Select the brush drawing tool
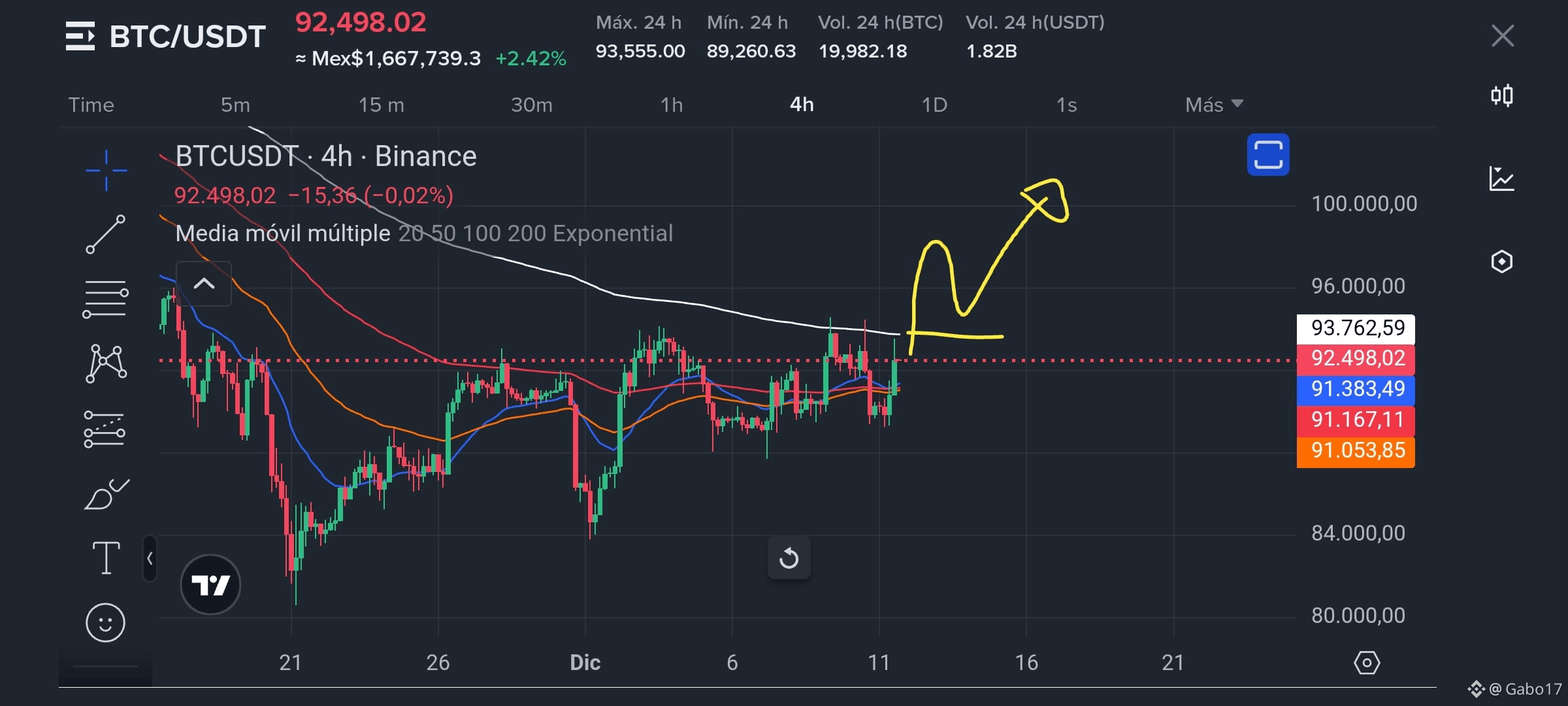This screenshot has width=1568, height=706. coord(106,494)
